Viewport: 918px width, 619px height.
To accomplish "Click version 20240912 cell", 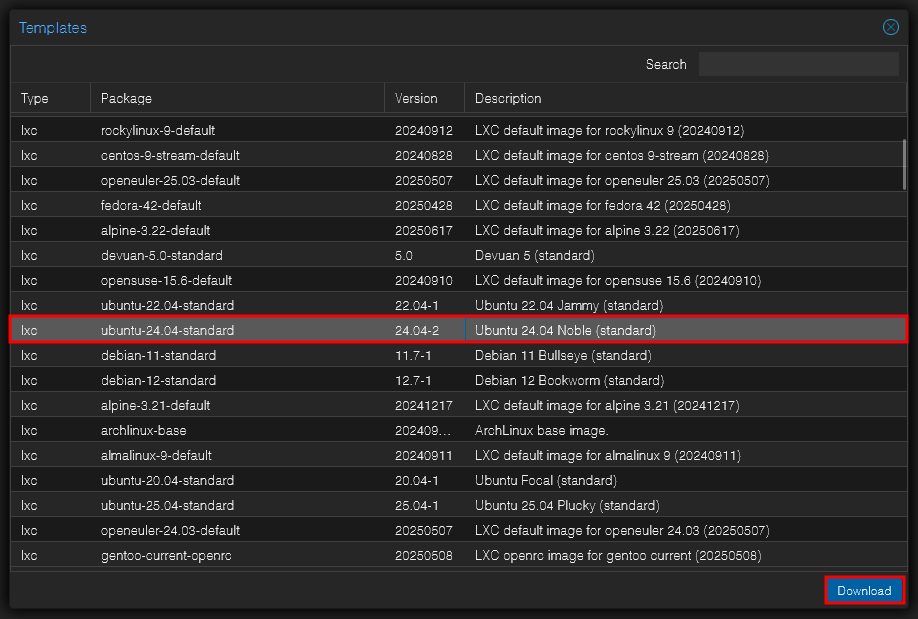I will point(424,131).
